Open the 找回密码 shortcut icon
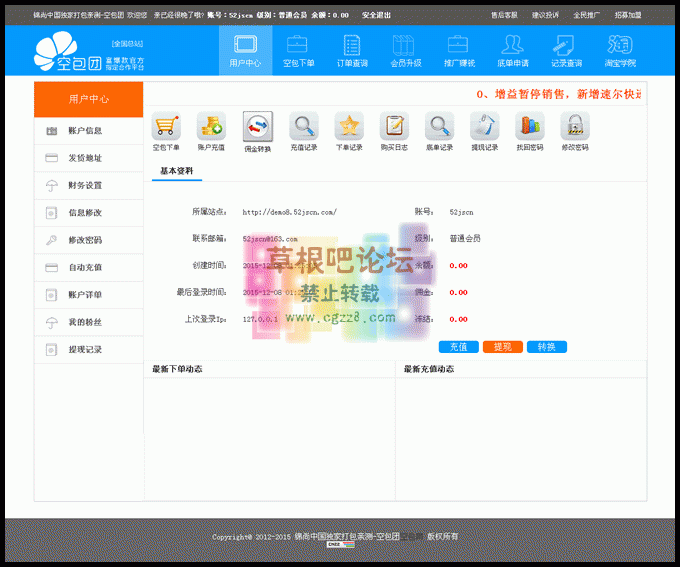The image size is (680, 567). (x=530, y=126)
